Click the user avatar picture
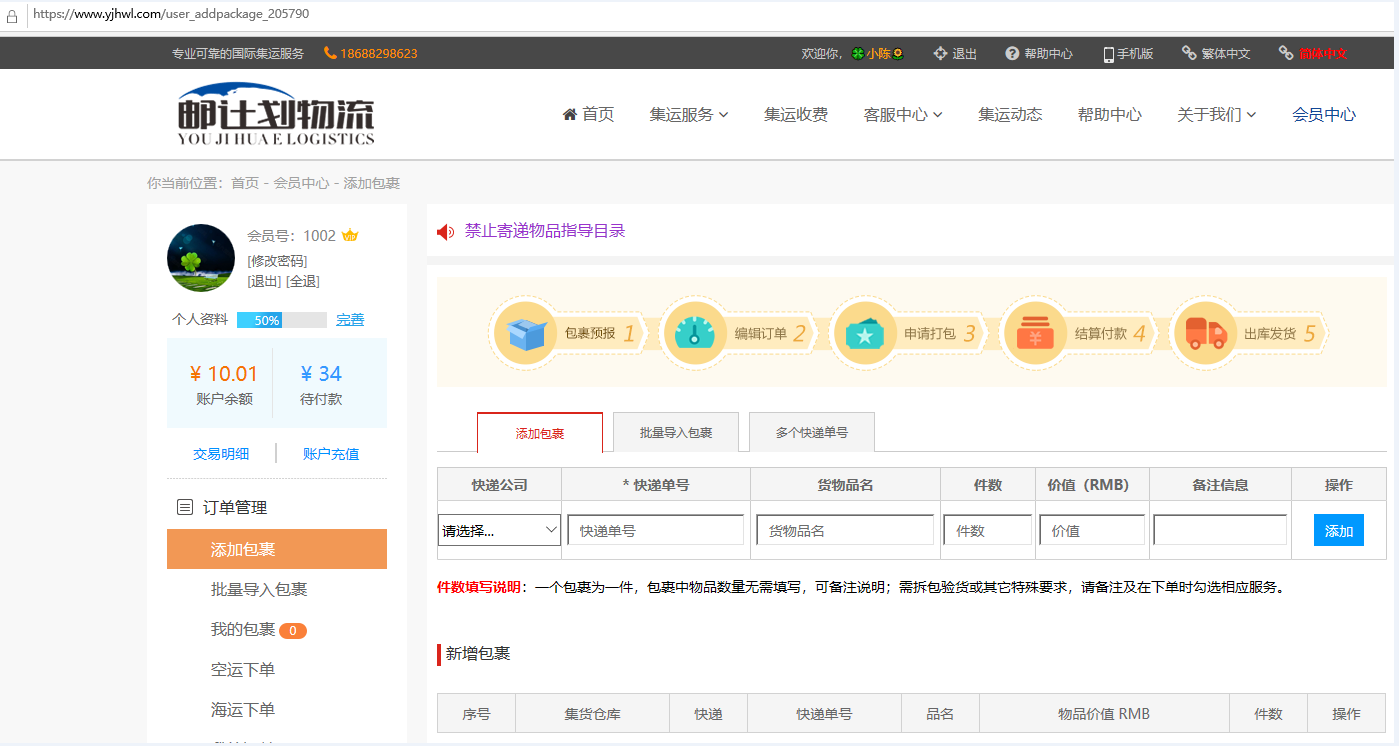Image resolution: width=1399 pixels, height=746 pixels. (201, 258)
